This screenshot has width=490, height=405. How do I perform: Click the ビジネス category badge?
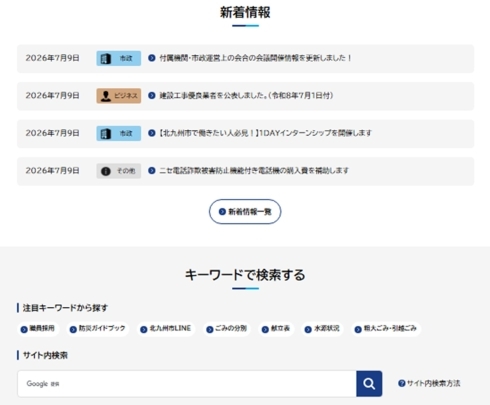[x=119, y=96]
